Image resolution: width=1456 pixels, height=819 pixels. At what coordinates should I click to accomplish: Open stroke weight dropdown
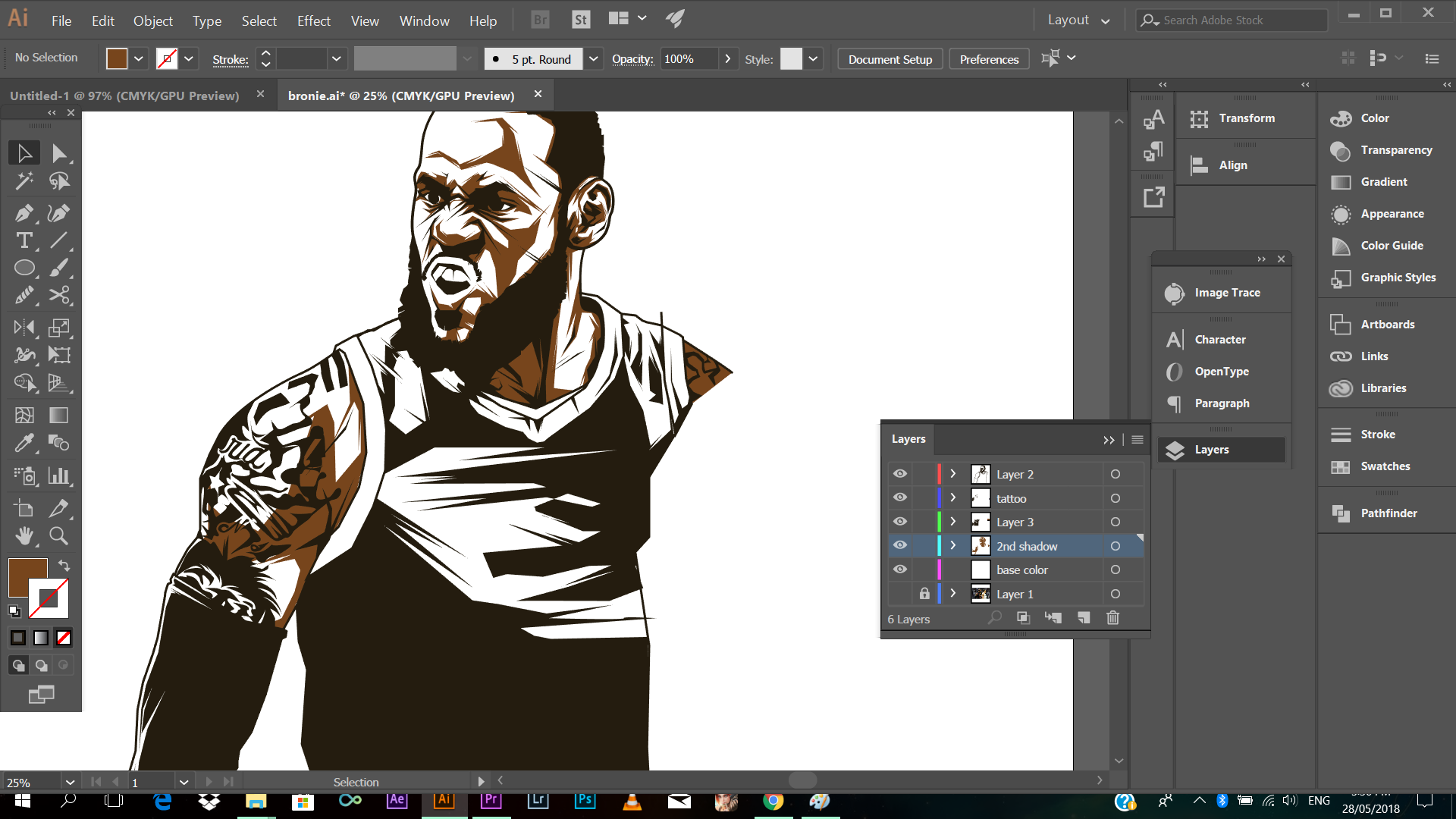coord(336,58)
